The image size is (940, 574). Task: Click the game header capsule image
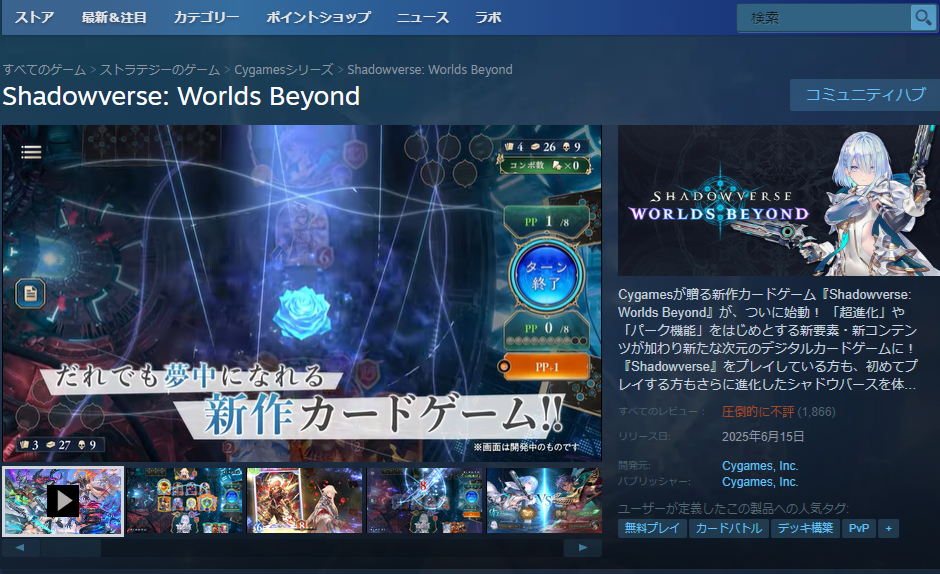click(x=779, y=200)
